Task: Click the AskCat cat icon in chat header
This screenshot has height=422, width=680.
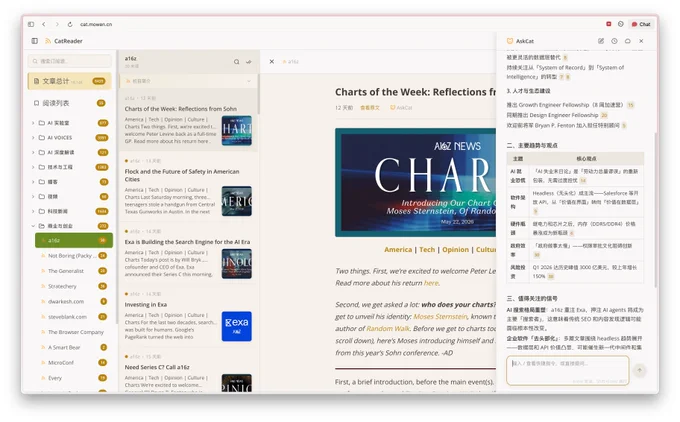Action: click(x=510, y=41)
